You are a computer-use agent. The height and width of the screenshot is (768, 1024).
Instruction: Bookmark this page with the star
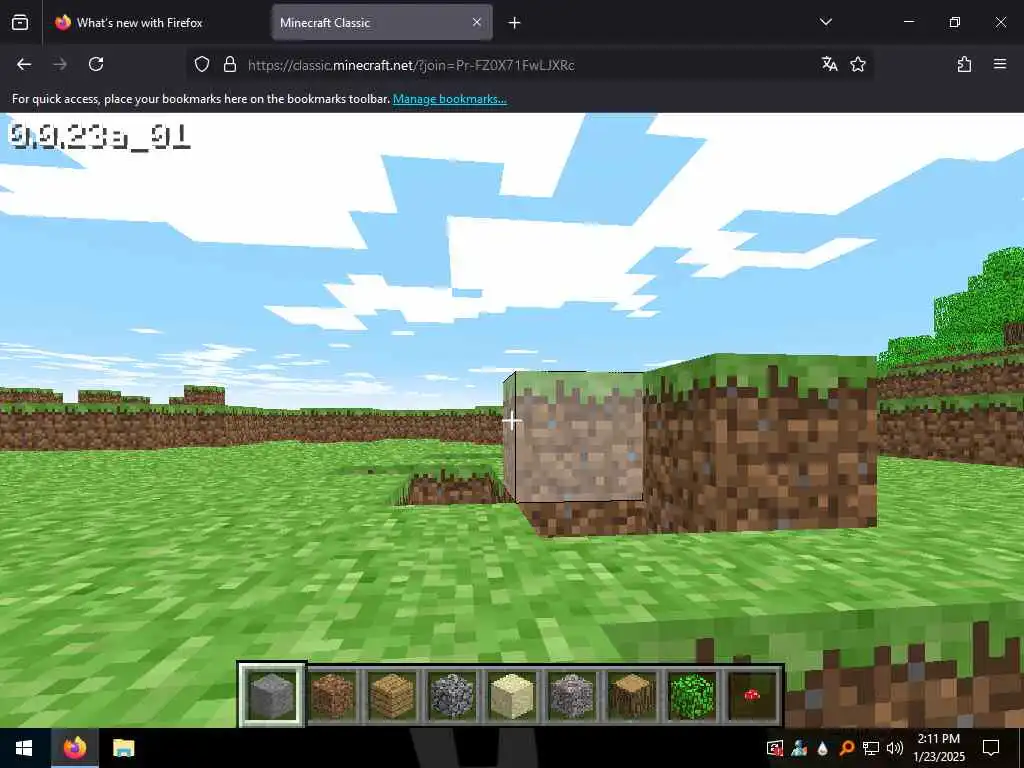tap(857, 64)
